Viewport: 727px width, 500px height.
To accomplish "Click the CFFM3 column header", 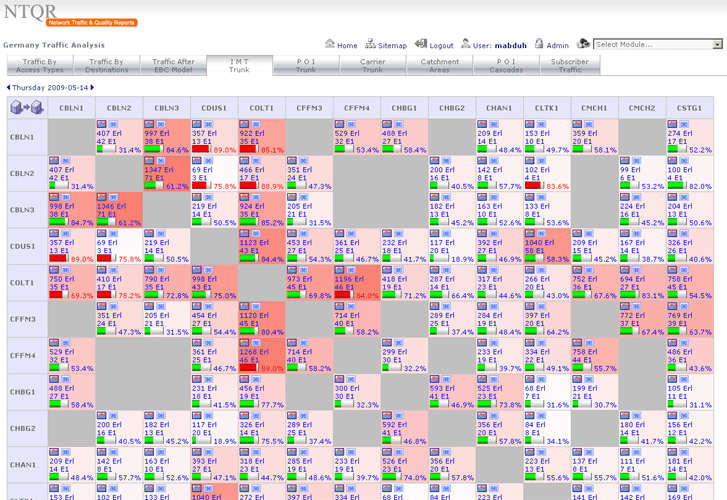I will pyautogui.click(x=310, y=107).
